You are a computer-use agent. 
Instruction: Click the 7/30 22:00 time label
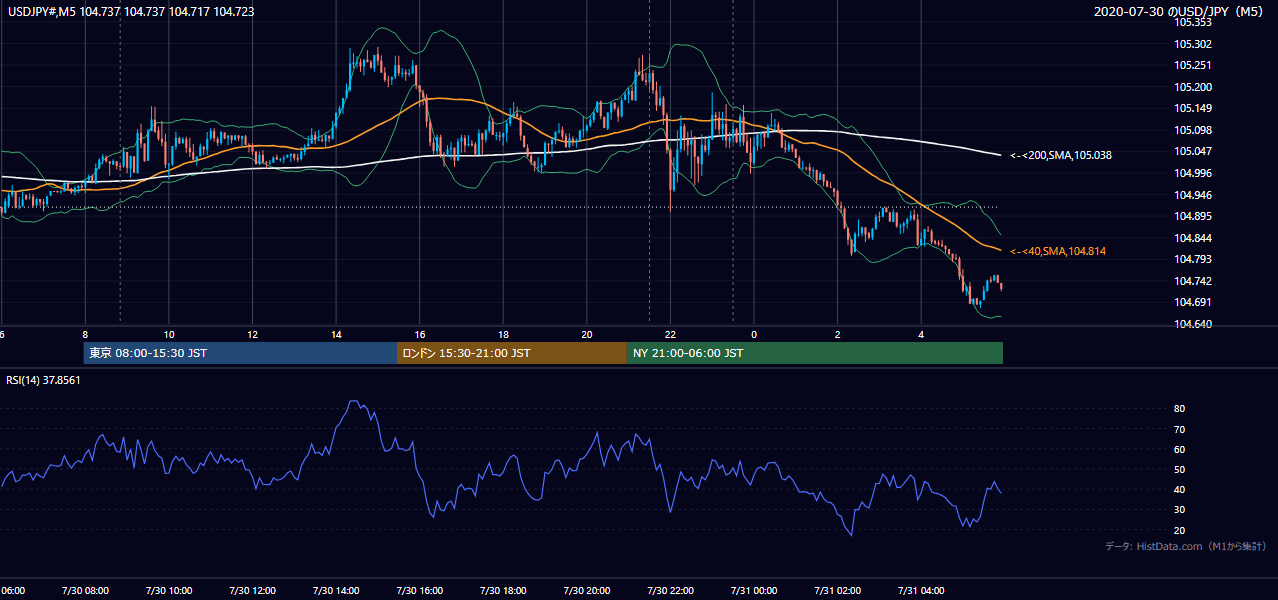click(x=670, y=590)
